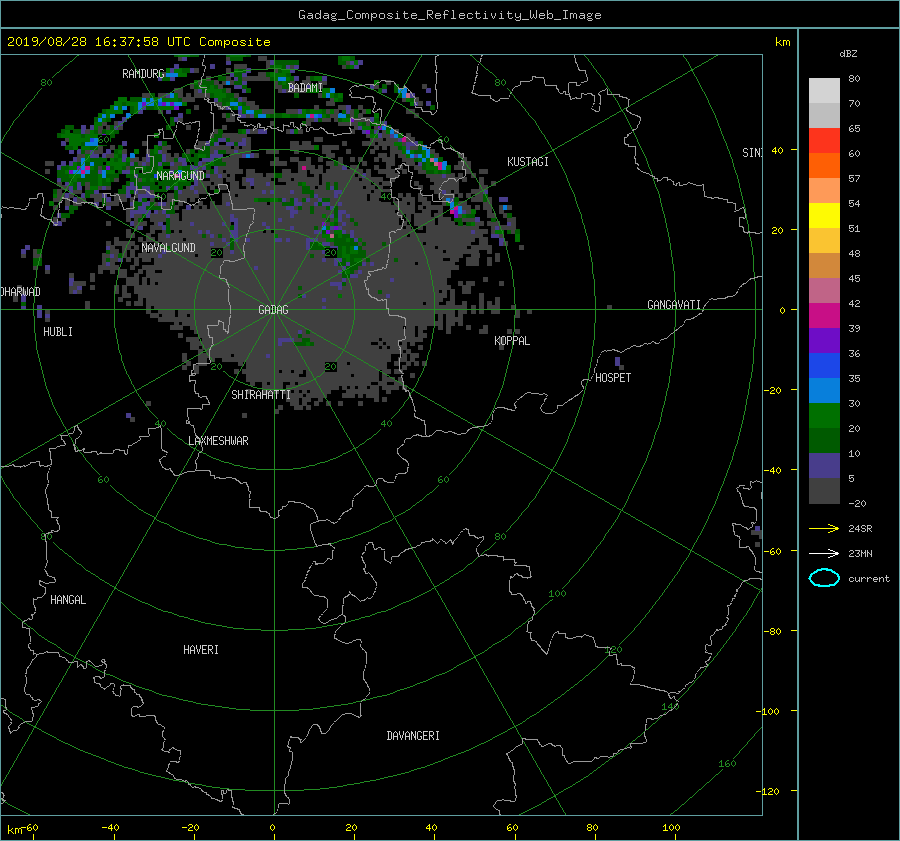Select the red 60-65 dBZ legend swatch
Image resolution: width=900 pixels, height=841 pixels.
coord(824,141)
